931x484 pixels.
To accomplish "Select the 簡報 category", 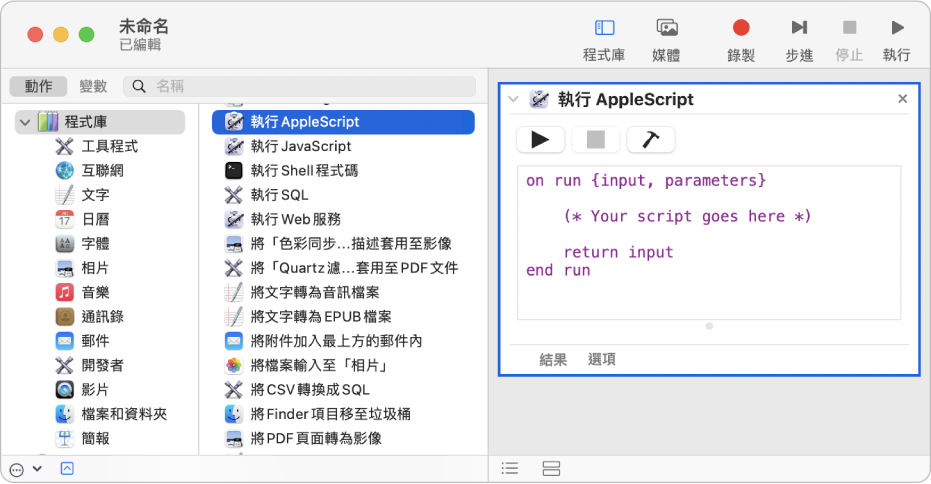I will tap(83, 438).
